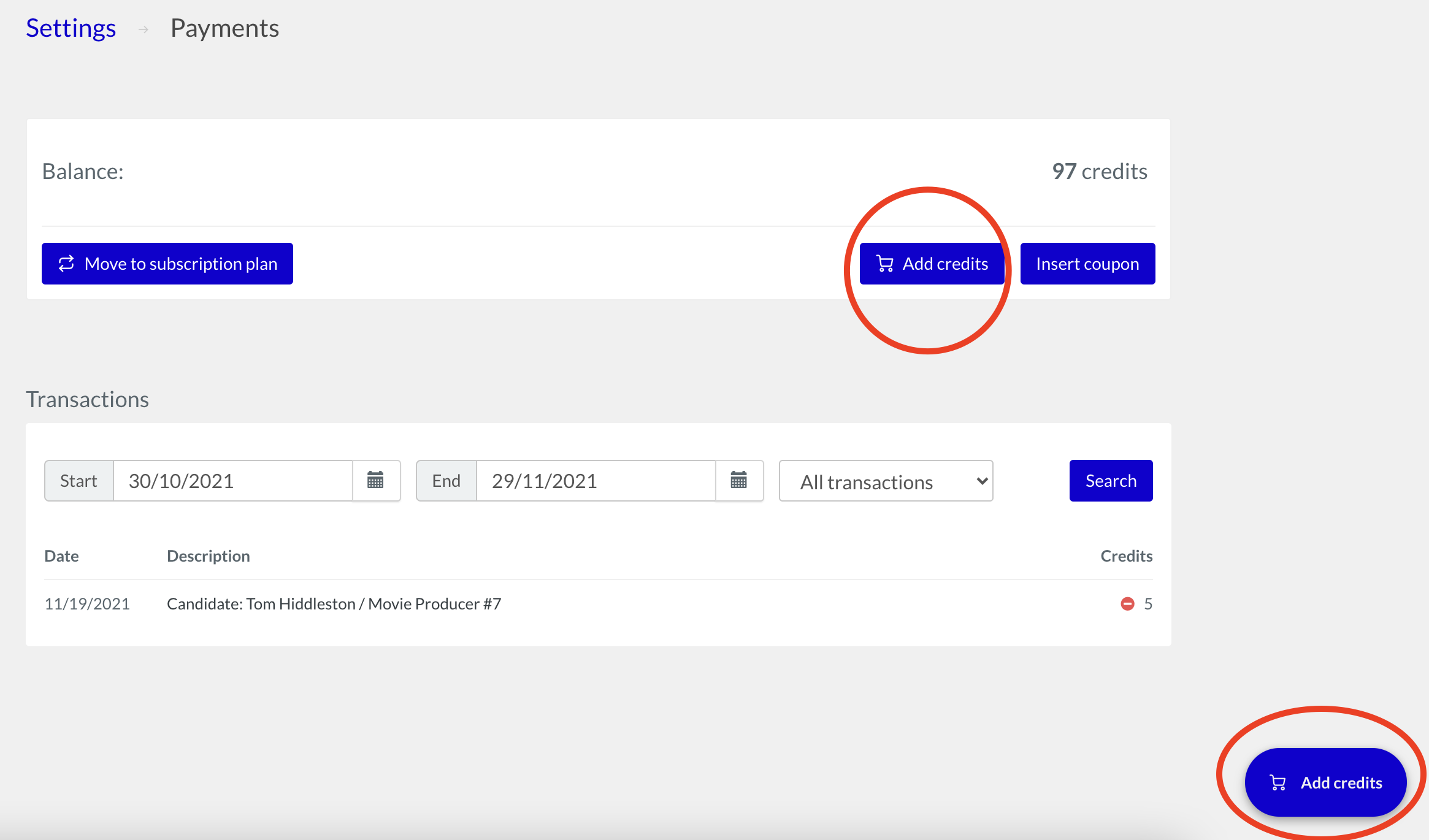Screen dimensions: 1429x840
Task: Click Add credits button beside Insert coupon
Action: click(x=932, y=264)
